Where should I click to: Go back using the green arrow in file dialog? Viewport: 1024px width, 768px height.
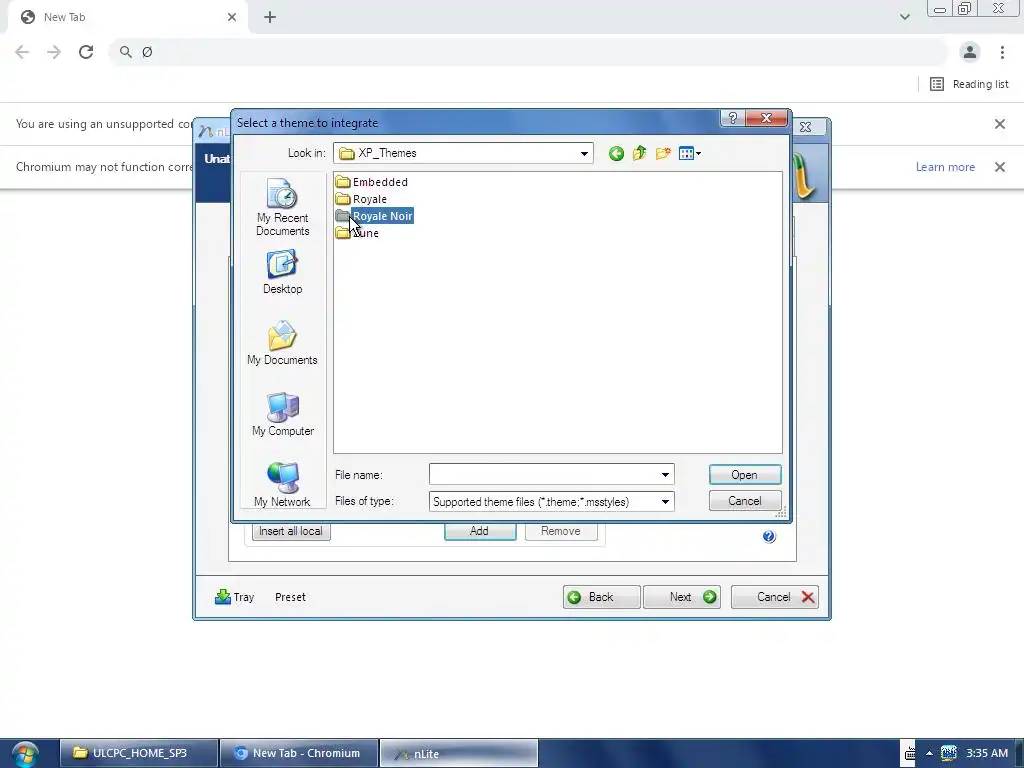pos(616,153)
